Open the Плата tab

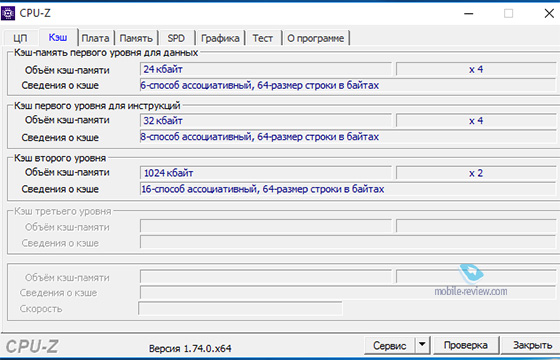95,38
